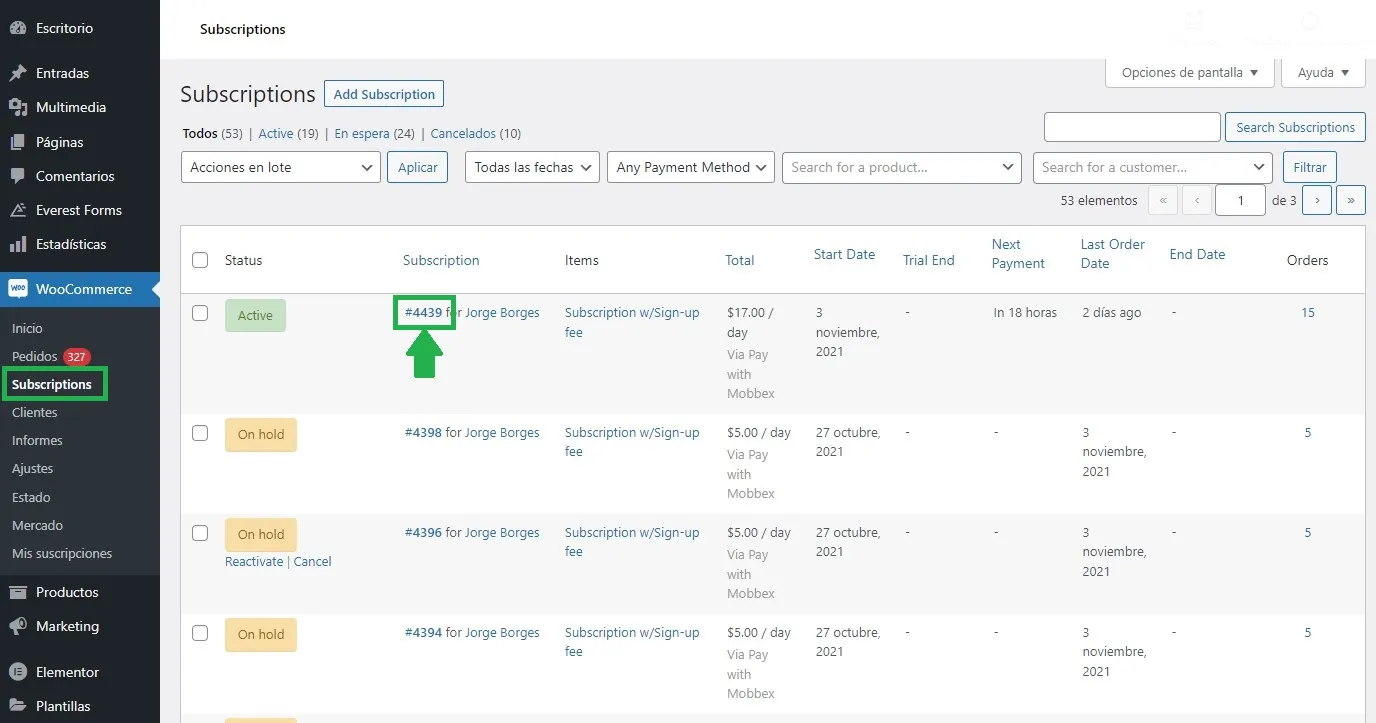Expand the Ayuda help panel
Viewport: 1376px width, 723px height.
[1323, 73]
